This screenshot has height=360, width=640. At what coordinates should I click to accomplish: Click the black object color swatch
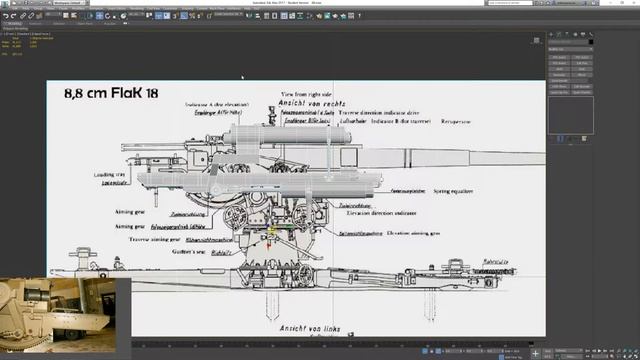pyautogui.click(x=591, y=42)
